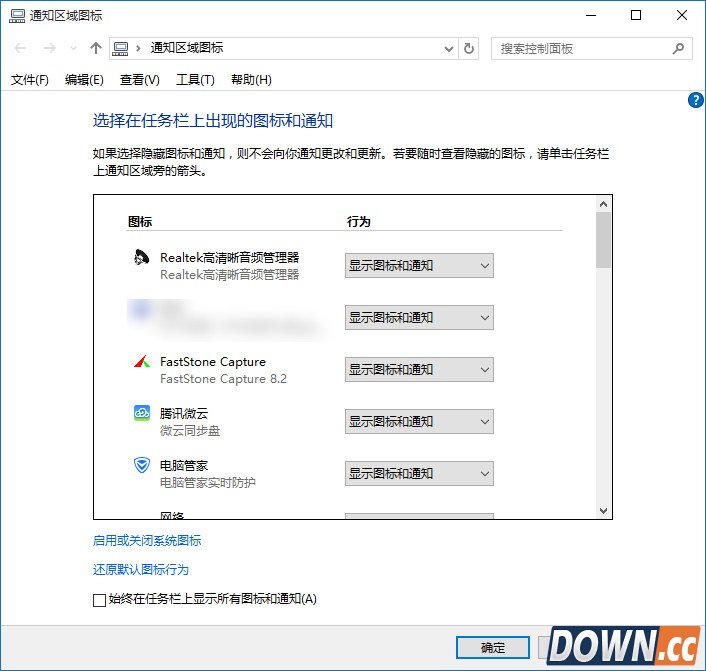Refresh the control panel page
The width and height of the screenshot is (706, 671).
(x=469, y=48)
